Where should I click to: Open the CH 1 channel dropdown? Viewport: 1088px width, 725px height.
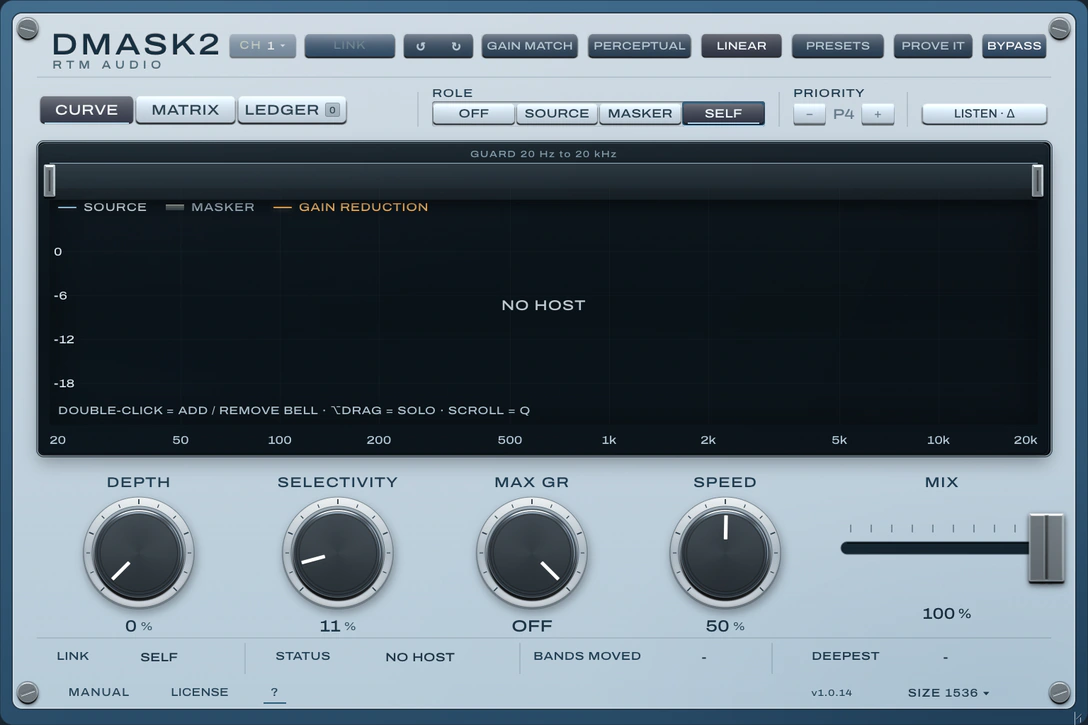click(x=263, y=46)
